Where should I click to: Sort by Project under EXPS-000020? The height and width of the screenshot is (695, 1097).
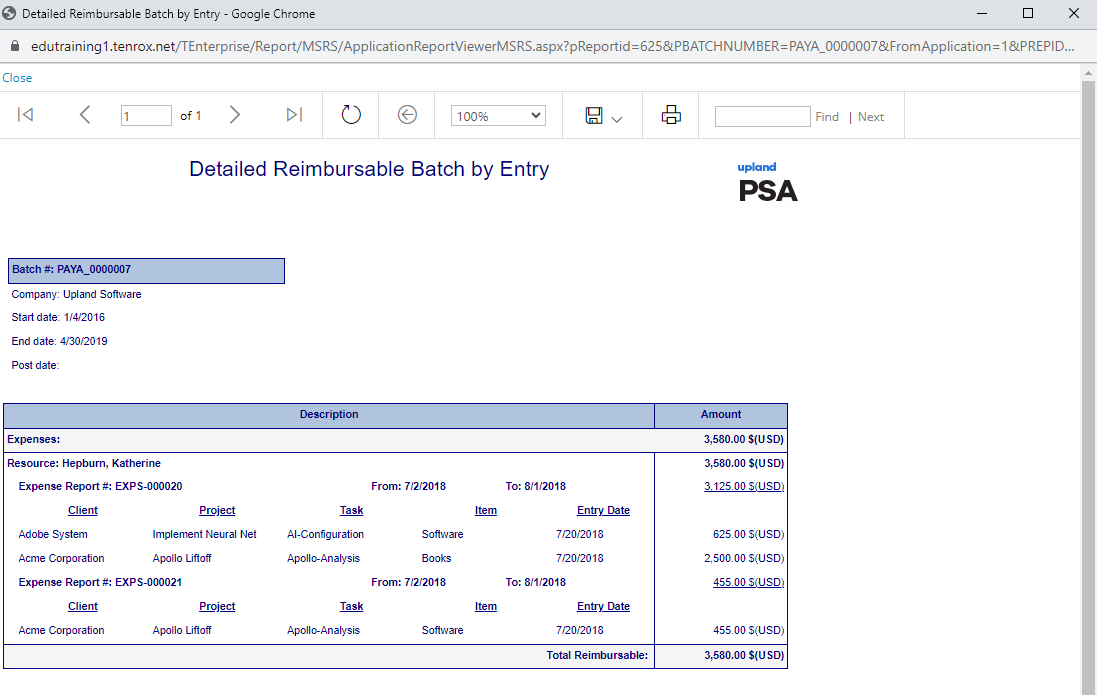[217, 510]
